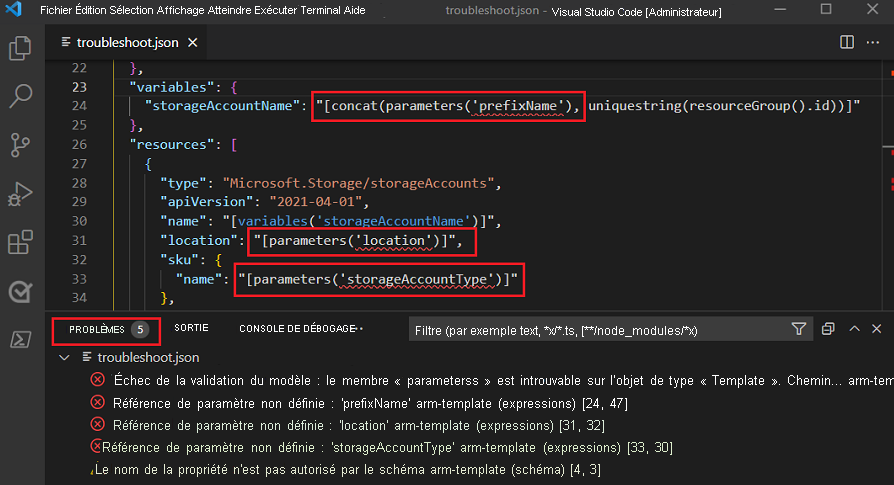Screen dimensions: 894x485
Task: Click 'storageAccountType' parameter on line 33
Action: click(417, 279)
